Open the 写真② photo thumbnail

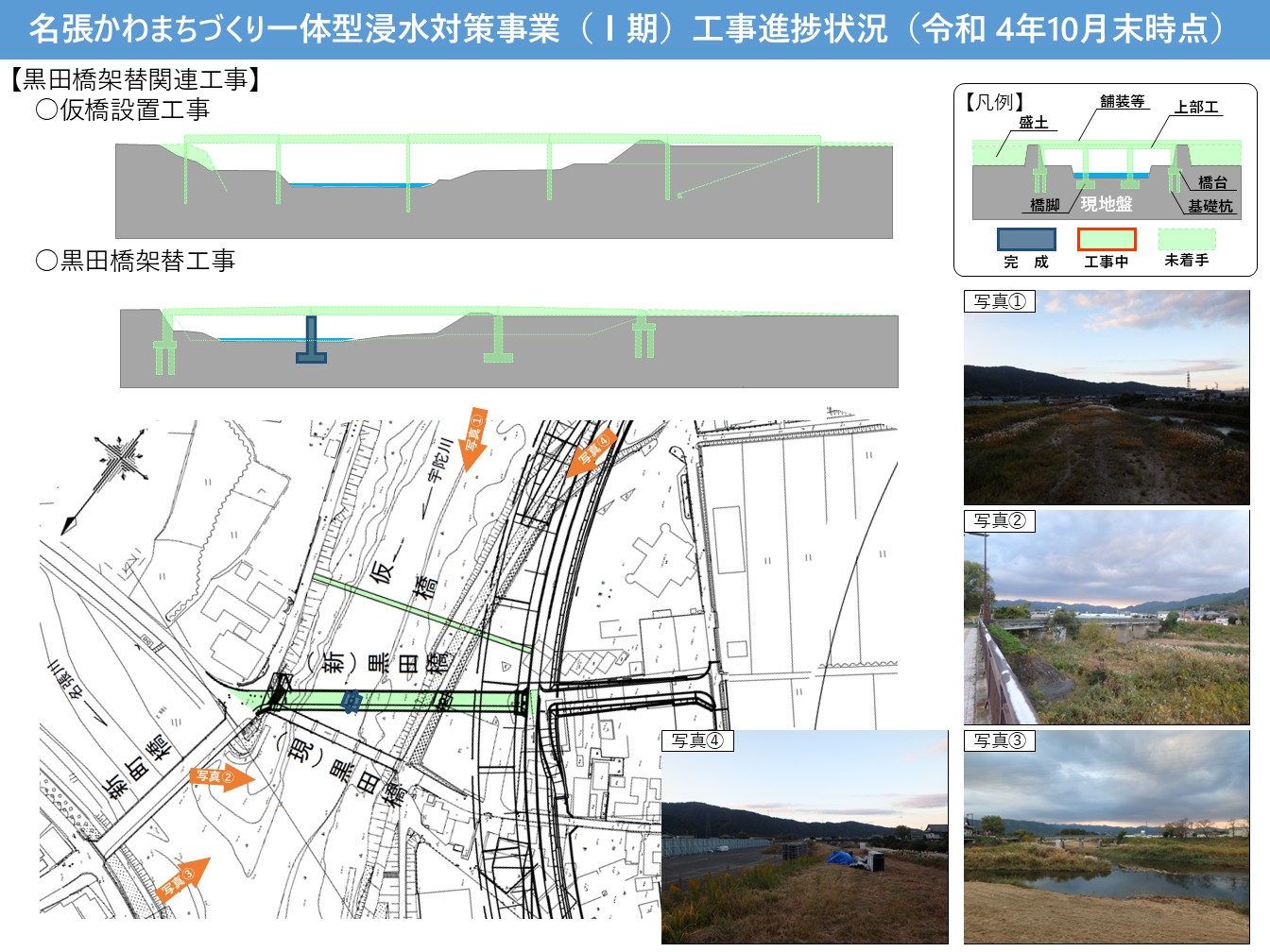click(x=1106, y=619)
